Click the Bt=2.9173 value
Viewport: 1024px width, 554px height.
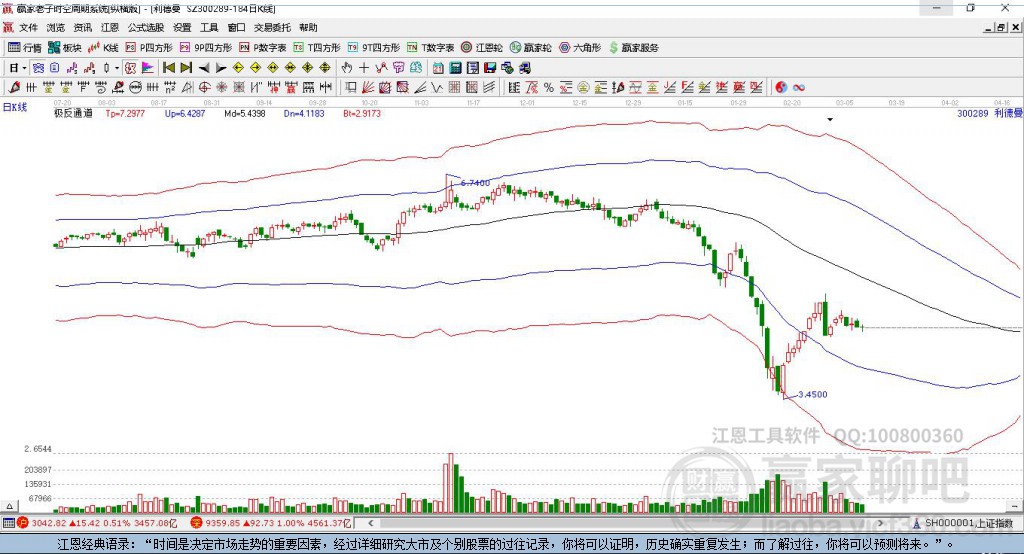tap(362, 113)
